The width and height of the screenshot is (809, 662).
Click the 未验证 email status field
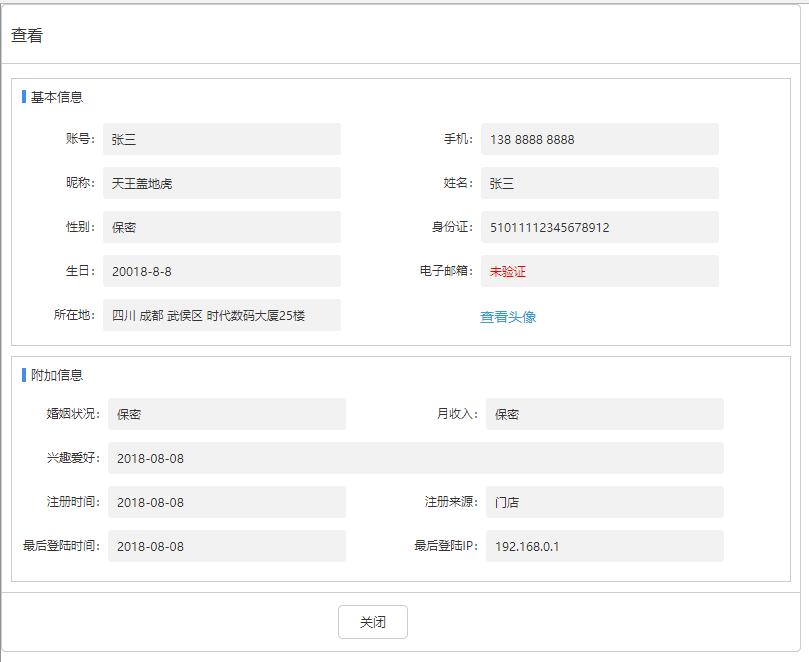click(599, 271)
